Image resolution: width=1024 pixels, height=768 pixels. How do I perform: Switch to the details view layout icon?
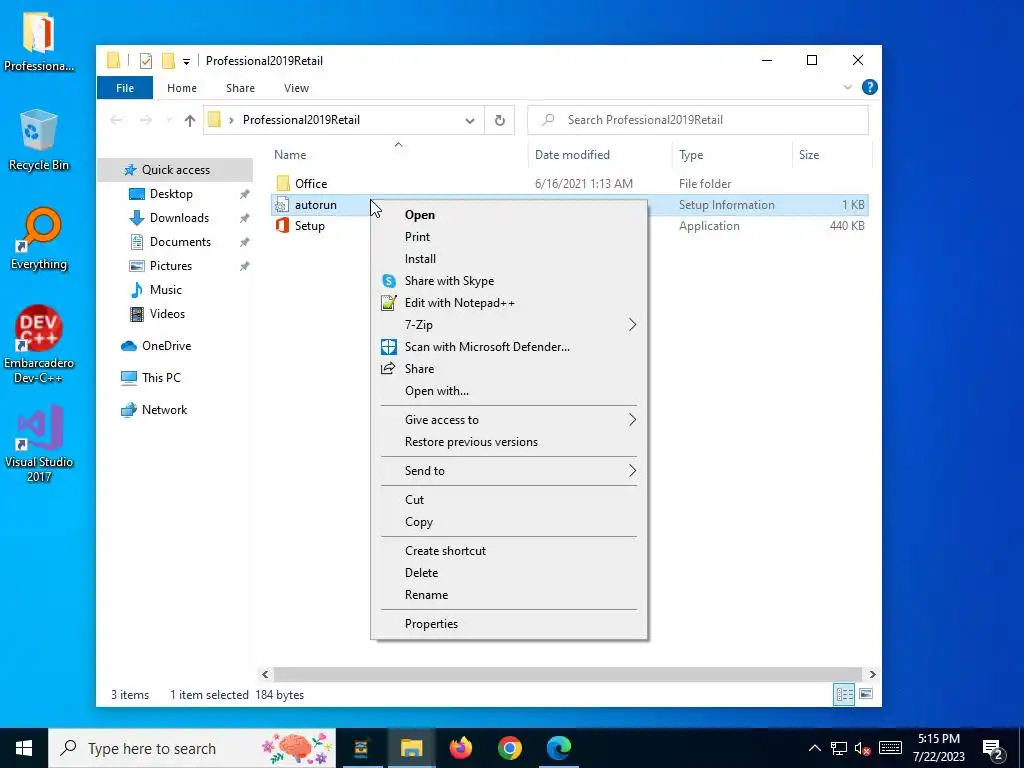(844, 694)
